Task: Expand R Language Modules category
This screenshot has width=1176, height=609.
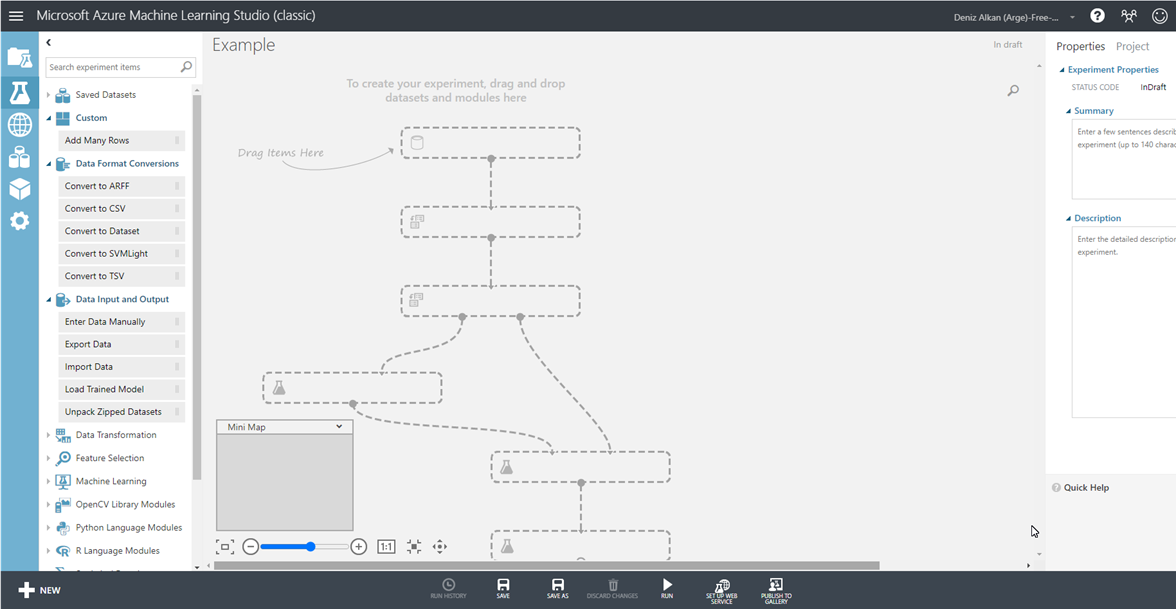Action: pyautogui.click(x=49, y=550)
